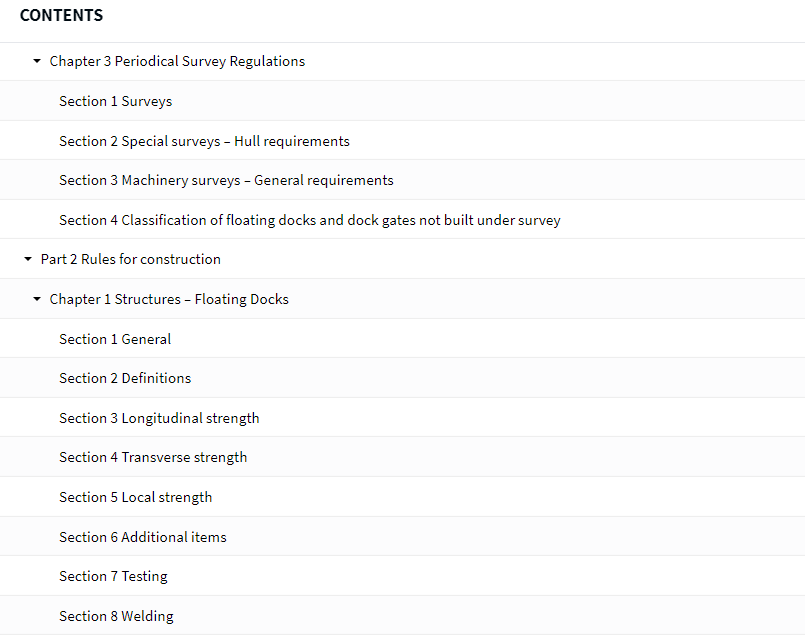Collapse Chapter 1 Structures – Floating Docks arrow
Viewport: 805px width, 638px height.
(x=36, y=299)
